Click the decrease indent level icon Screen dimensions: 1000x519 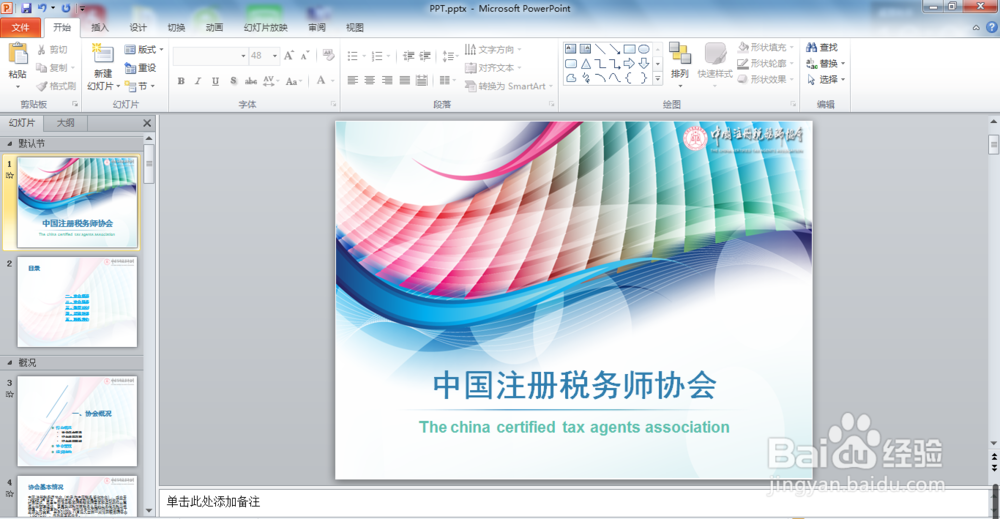(408, 56)
